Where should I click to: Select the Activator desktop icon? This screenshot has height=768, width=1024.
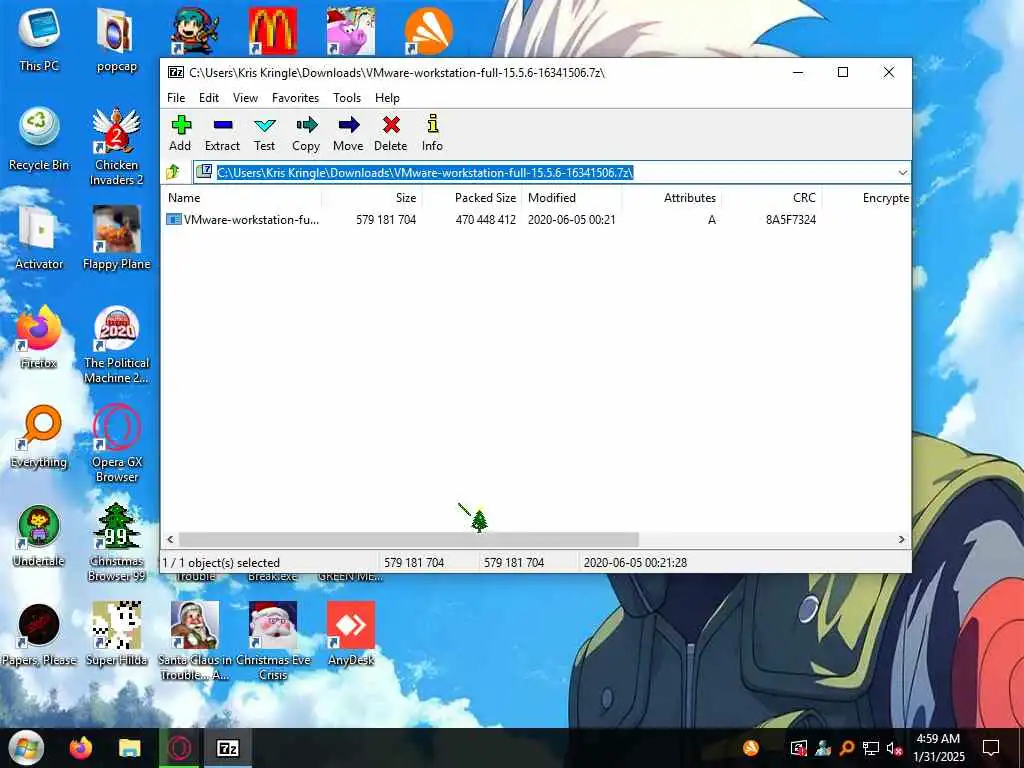click(x=39, y=238)
